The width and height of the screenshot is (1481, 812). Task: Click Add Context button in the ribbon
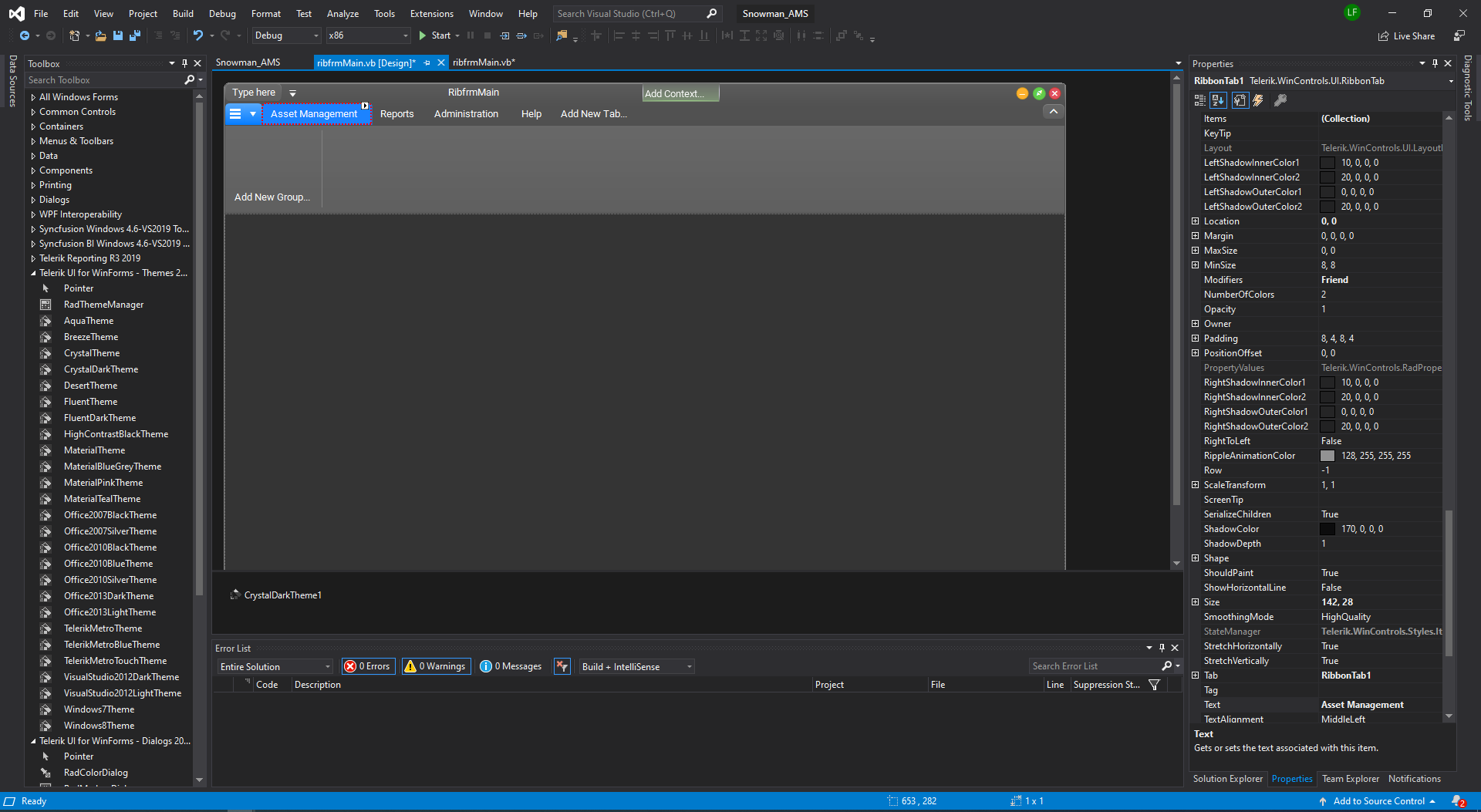point(680,93)
